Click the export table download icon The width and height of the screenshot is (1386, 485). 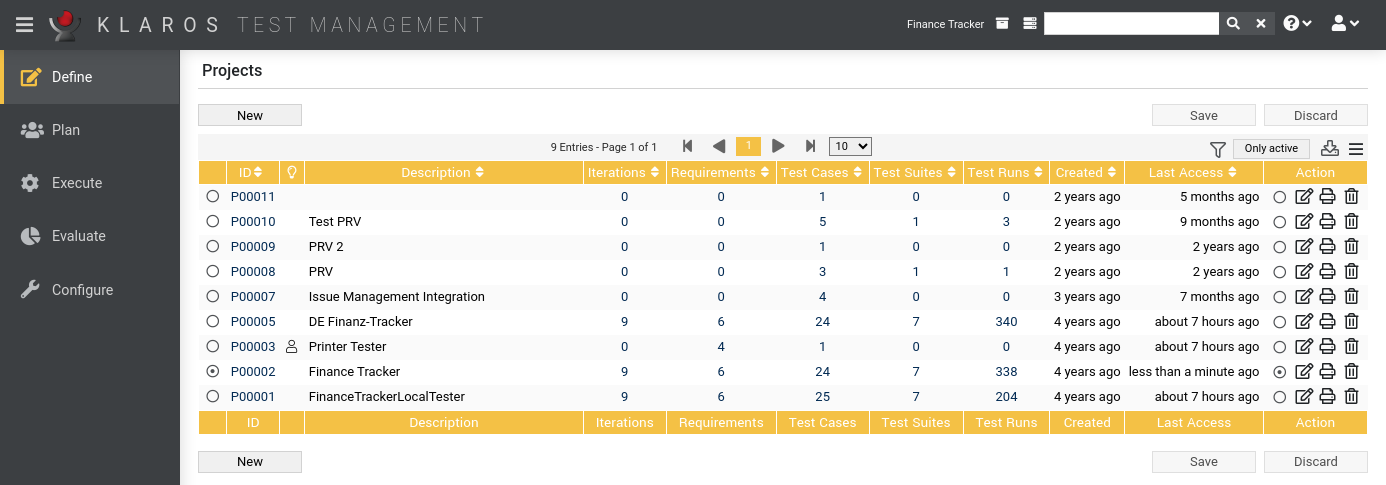click(x=1329, y=149)
